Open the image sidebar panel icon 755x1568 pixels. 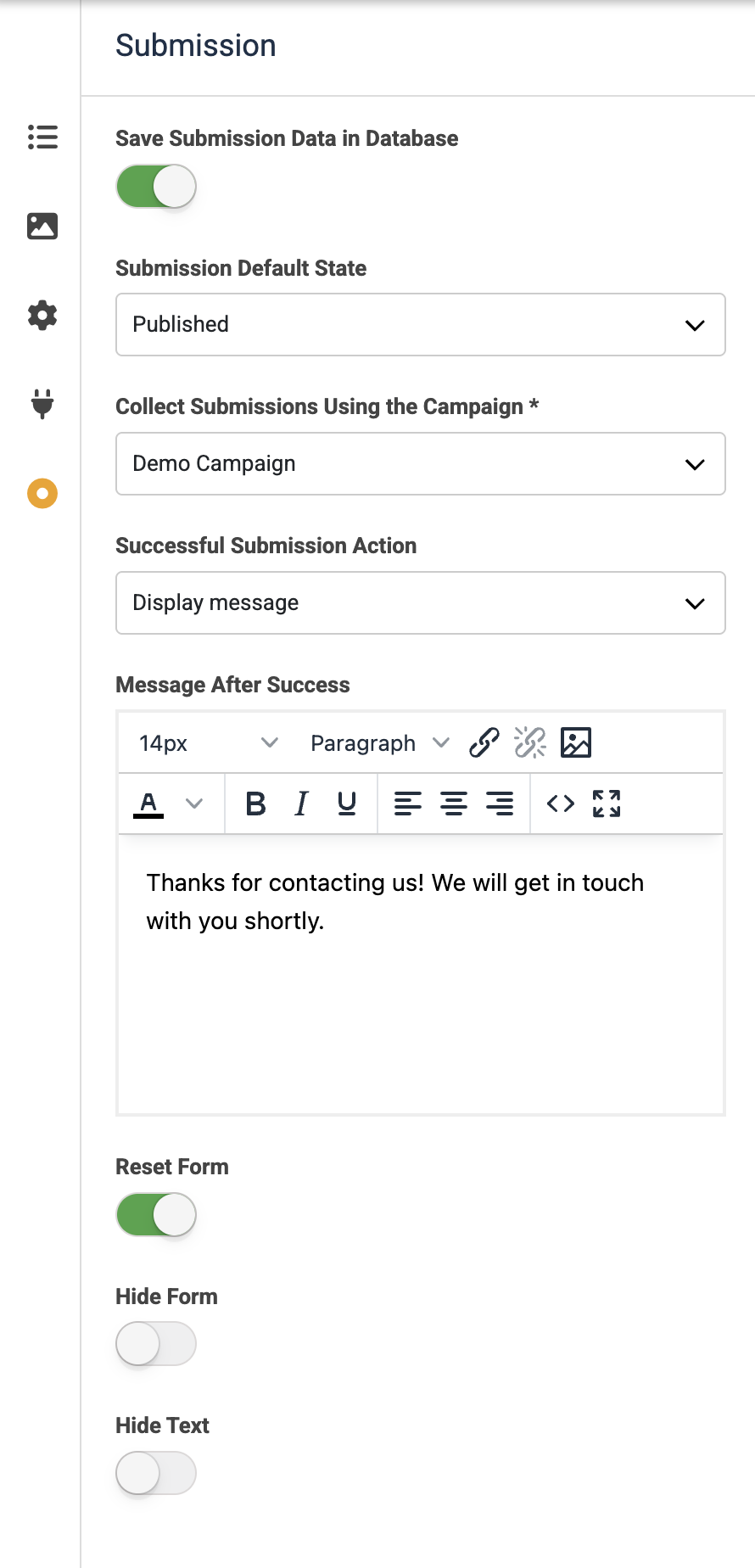point(42,226)
